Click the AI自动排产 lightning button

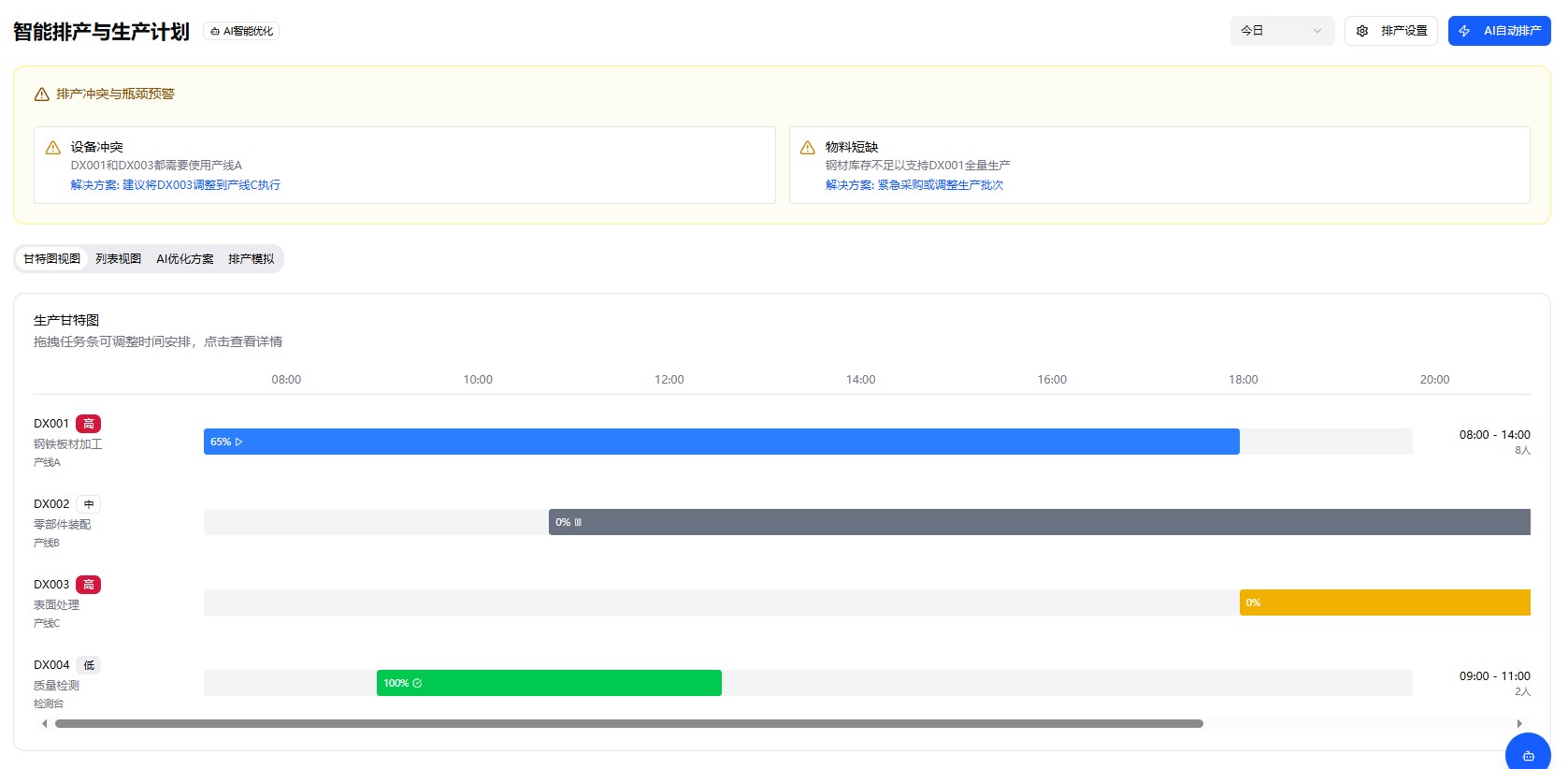[x=1499, y=31]
